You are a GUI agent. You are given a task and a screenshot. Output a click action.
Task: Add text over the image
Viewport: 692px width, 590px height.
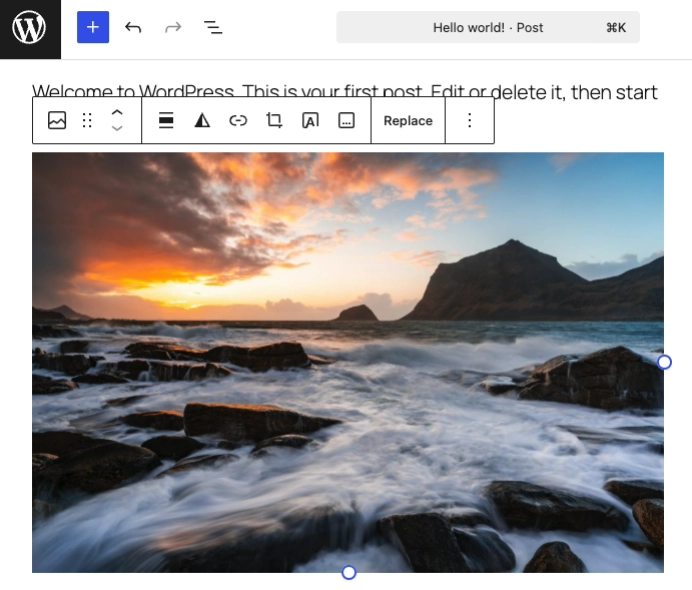point(310,120)
